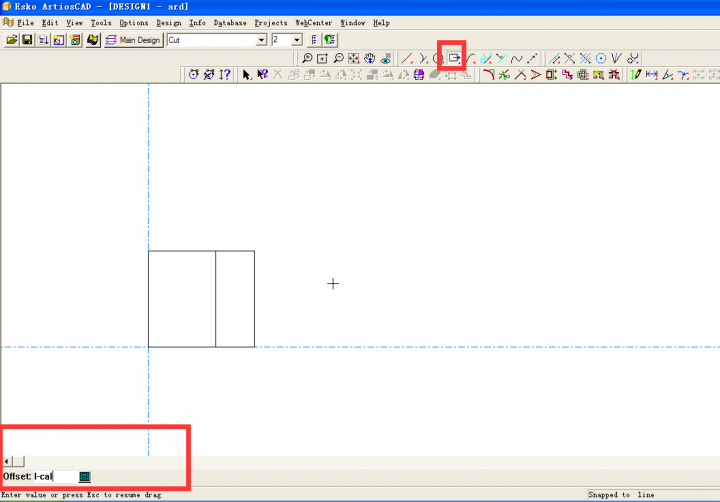Choose the Select arrow pointer tool
Screen dimensions: 720x502
click(247, 75)
